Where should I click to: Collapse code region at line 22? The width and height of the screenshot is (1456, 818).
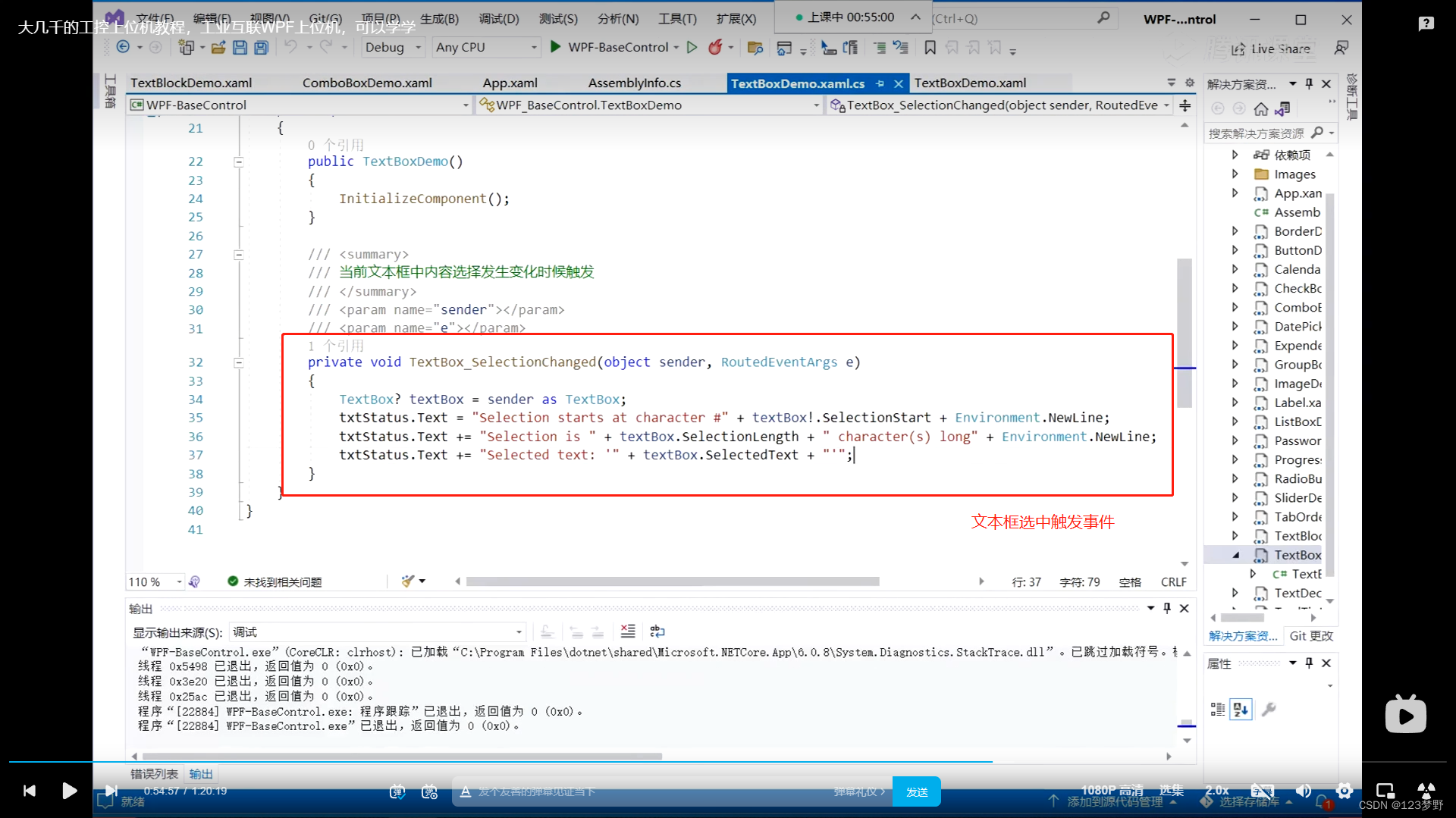click(x=239, y=161)
